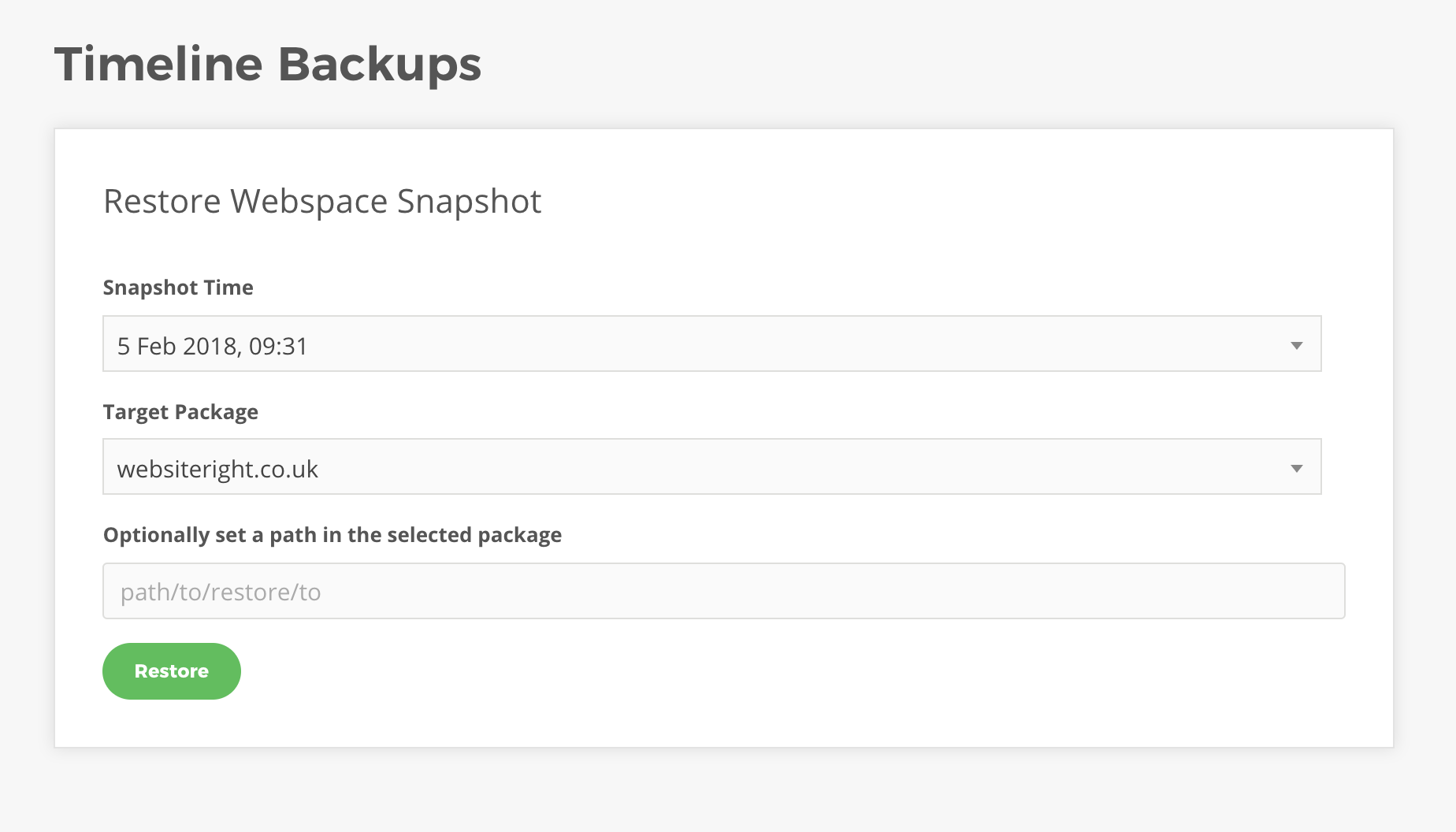Image resolution: width=1456 pixels, height=832 pixels.
Task: Expand the Target Package dropdown
Action: pyautogui.click(x=711, y=466)
